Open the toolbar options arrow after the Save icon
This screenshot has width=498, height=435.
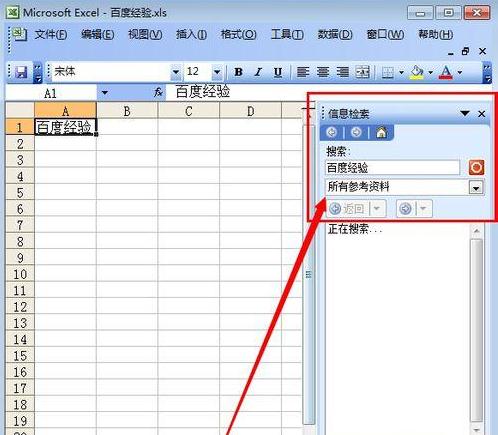pyautogui.click(x=38, y=72)
